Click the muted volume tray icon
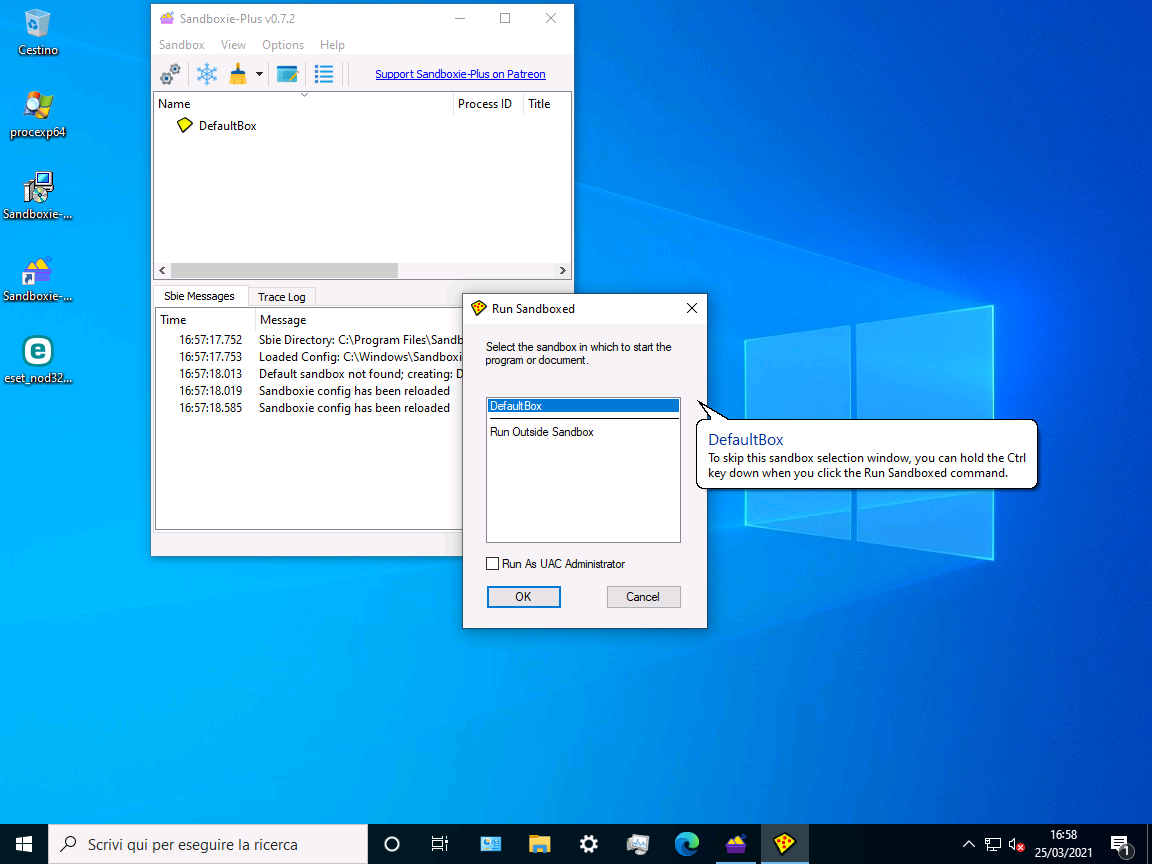 1016,844
